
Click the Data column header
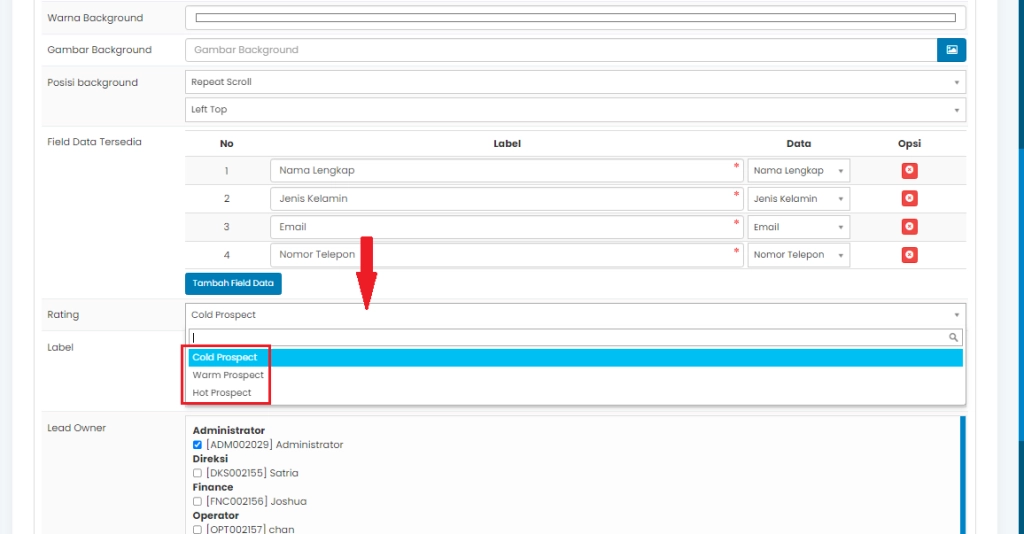(798, 144)
